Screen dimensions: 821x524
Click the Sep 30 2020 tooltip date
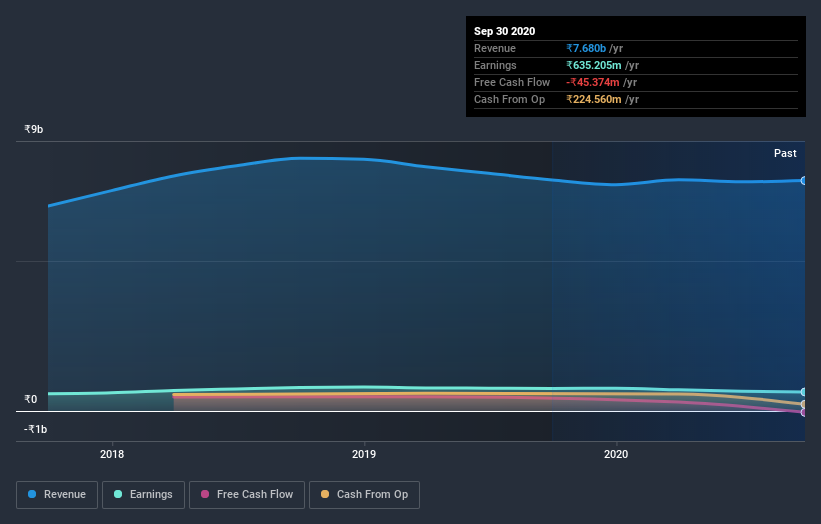[x=504, y=31]
